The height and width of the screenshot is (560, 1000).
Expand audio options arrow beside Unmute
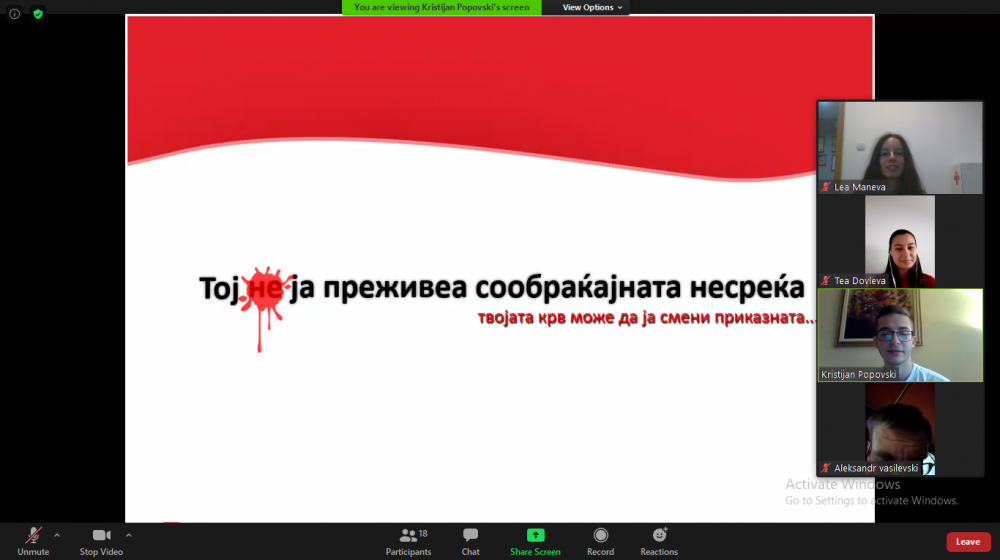(57, 535)
